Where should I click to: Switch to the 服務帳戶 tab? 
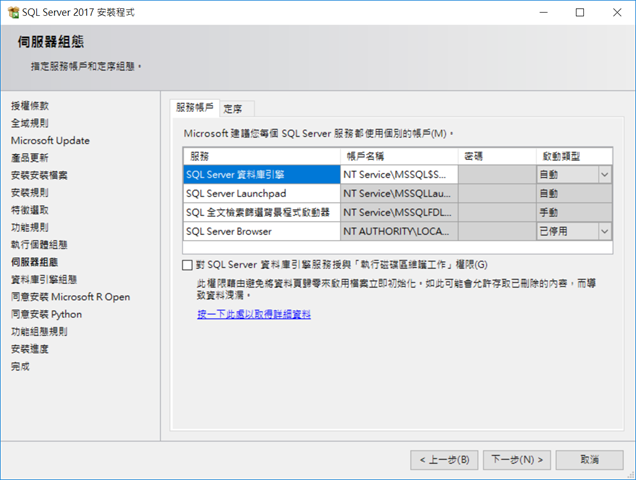click(195, 108)
